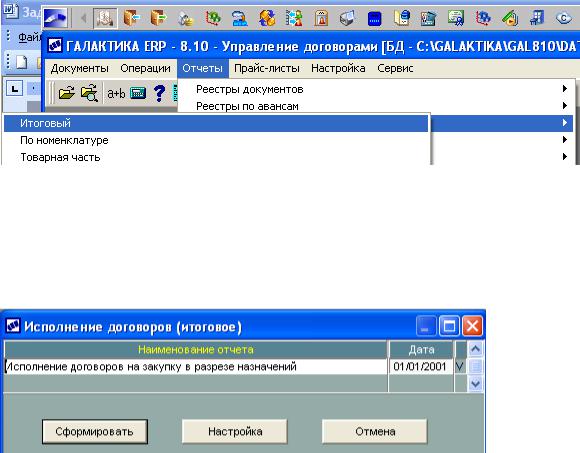Open the blue person-at-desk module icon
Image resolution: width=580 pixels, height=453 pixels.
coord(240,18)
